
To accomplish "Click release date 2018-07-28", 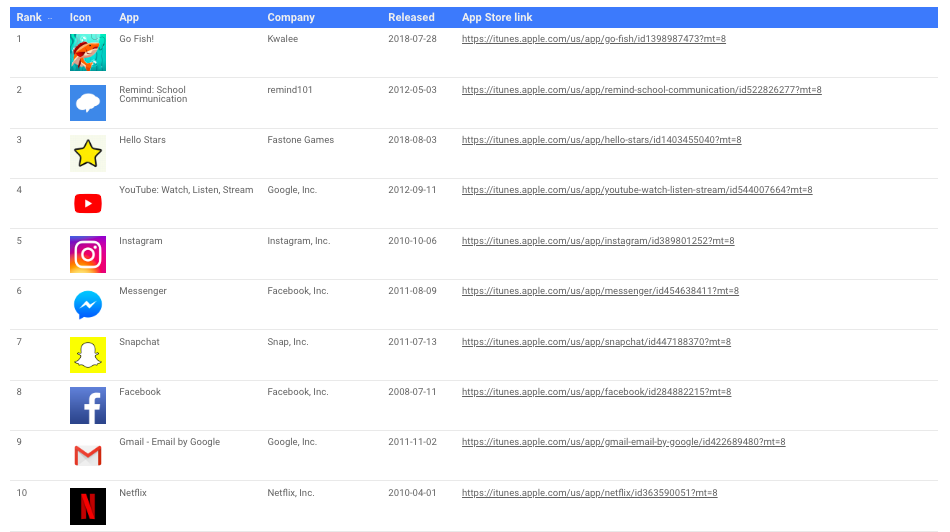I will [x=412, y=39].
